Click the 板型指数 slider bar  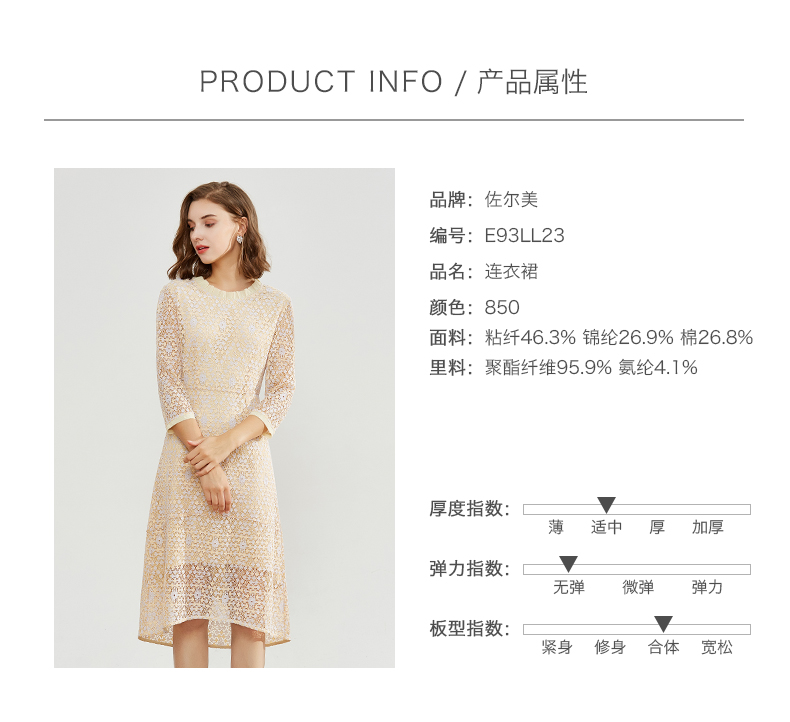637,629
